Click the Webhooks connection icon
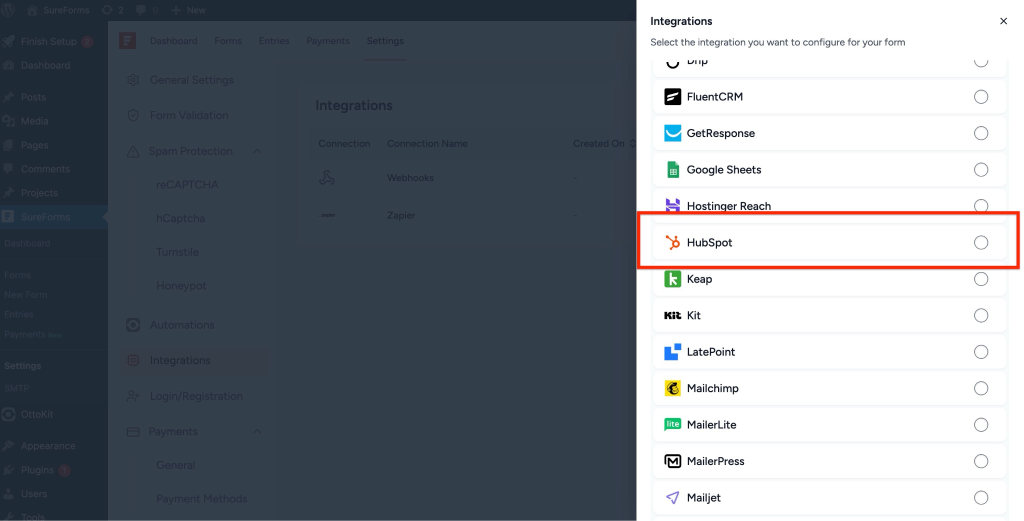Screen dimensions: 1024x521 tap(327, 178)
